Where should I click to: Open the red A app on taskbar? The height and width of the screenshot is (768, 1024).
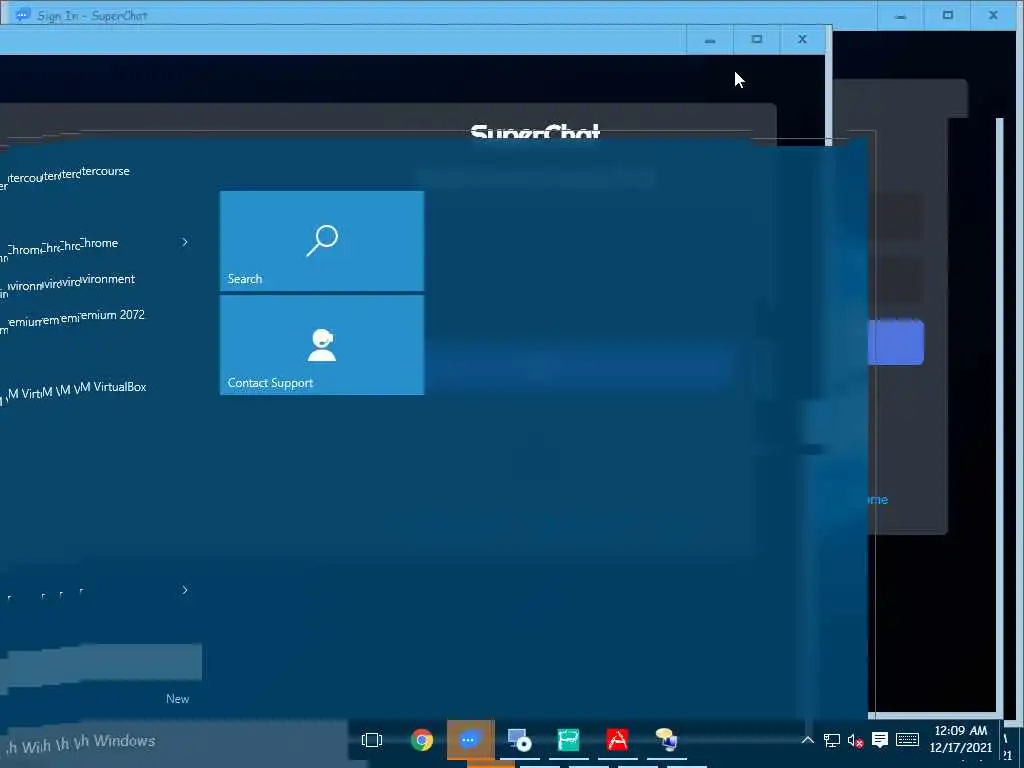[x=617, y=740]
